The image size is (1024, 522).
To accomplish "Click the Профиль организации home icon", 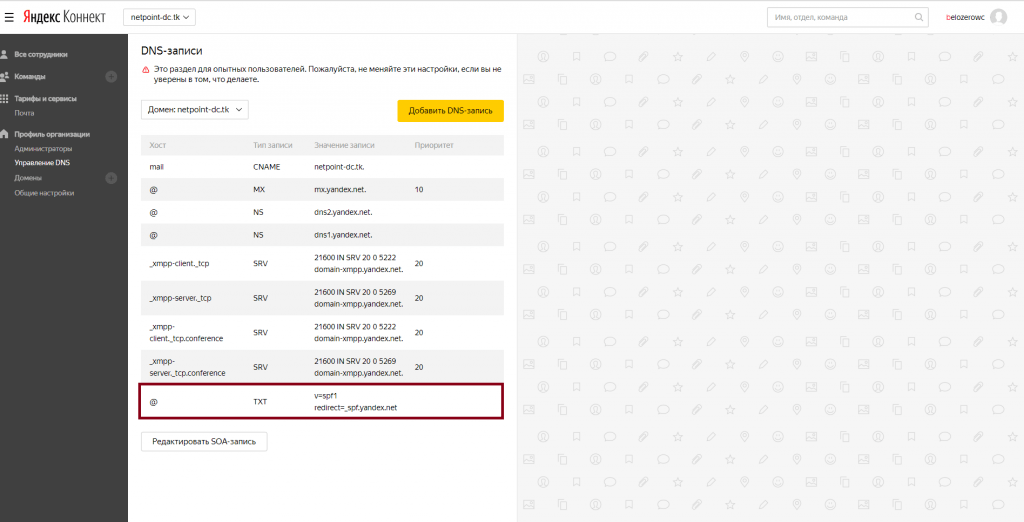I will click(5, 134).
